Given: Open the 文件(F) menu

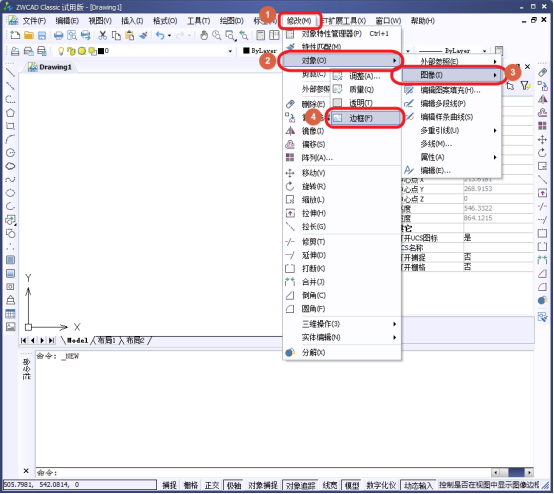Looking at the screenshot, I should (34, 21).
